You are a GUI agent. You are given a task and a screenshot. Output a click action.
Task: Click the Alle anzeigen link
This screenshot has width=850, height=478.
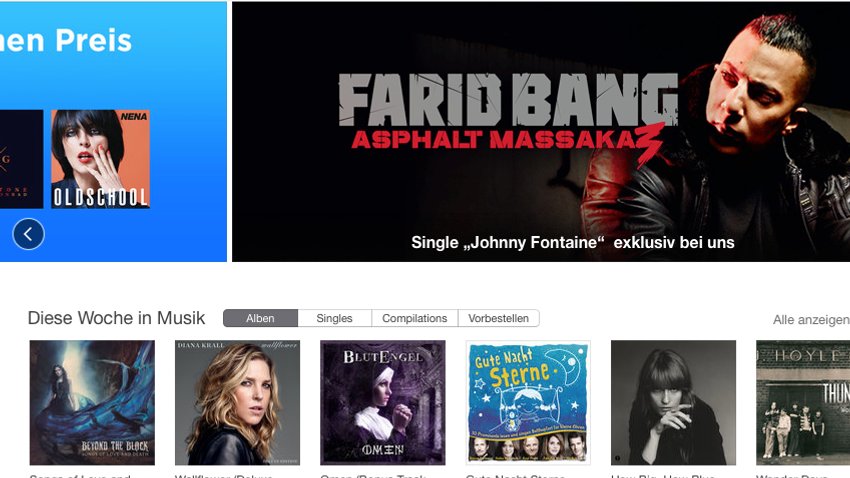(811, 320)
